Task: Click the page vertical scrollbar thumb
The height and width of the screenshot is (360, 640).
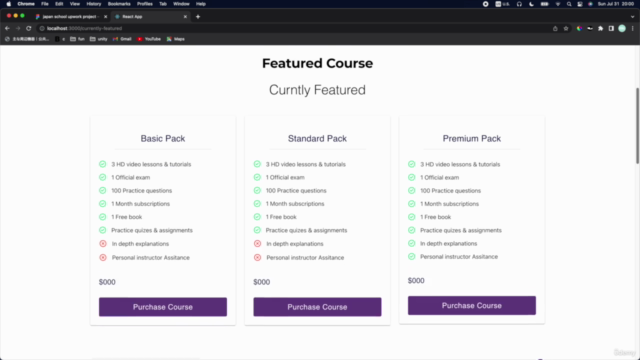Action: coord(637,126)
